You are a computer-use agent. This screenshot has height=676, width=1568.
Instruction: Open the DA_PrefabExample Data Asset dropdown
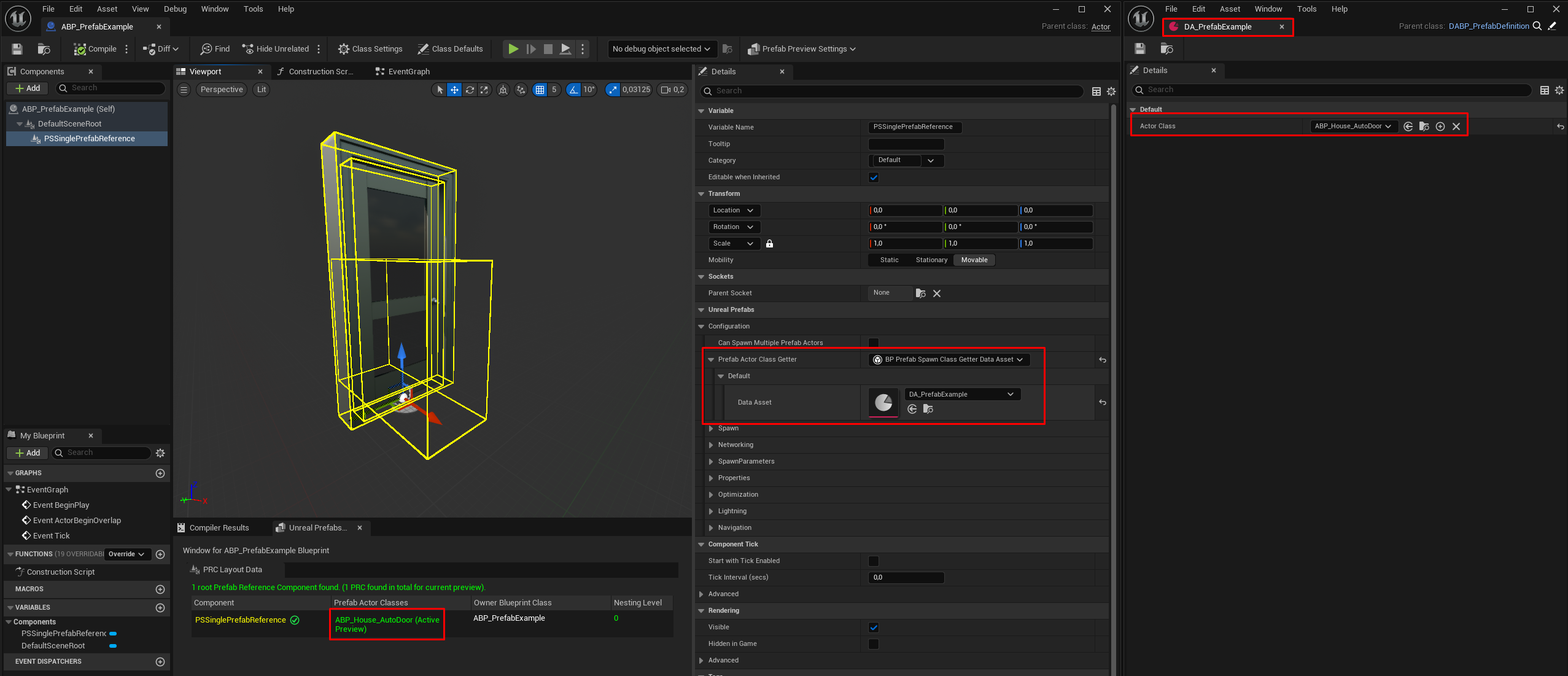962,395
